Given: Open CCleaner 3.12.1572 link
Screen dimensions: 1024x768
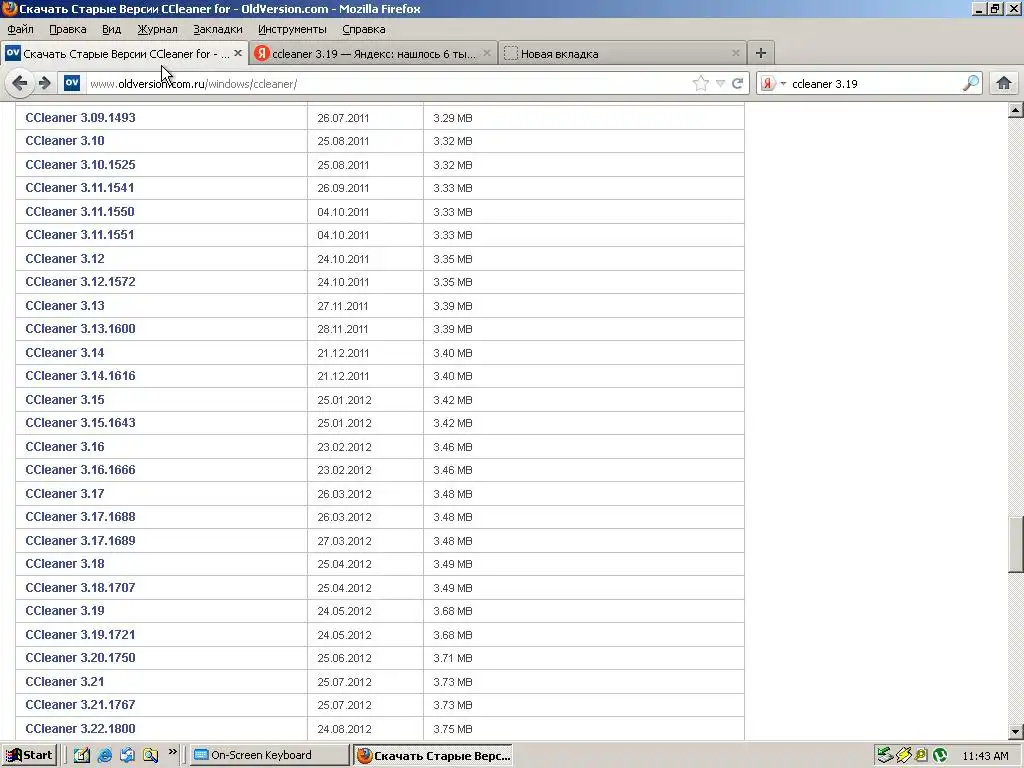Looking at the screenshot, I should click(80, 281).
